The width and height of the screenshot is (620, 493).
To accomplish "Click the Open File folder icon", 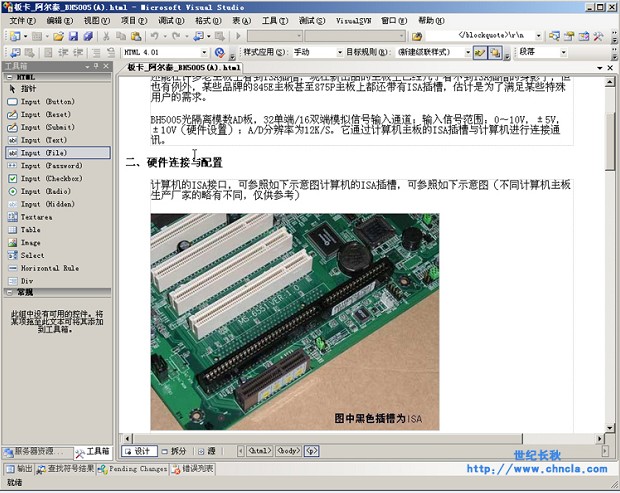I will tap(59, 36).
